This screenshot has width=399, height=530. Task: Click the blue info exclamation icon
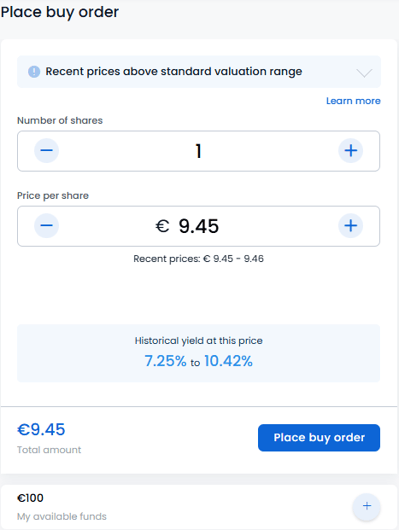tap(34, 72)
